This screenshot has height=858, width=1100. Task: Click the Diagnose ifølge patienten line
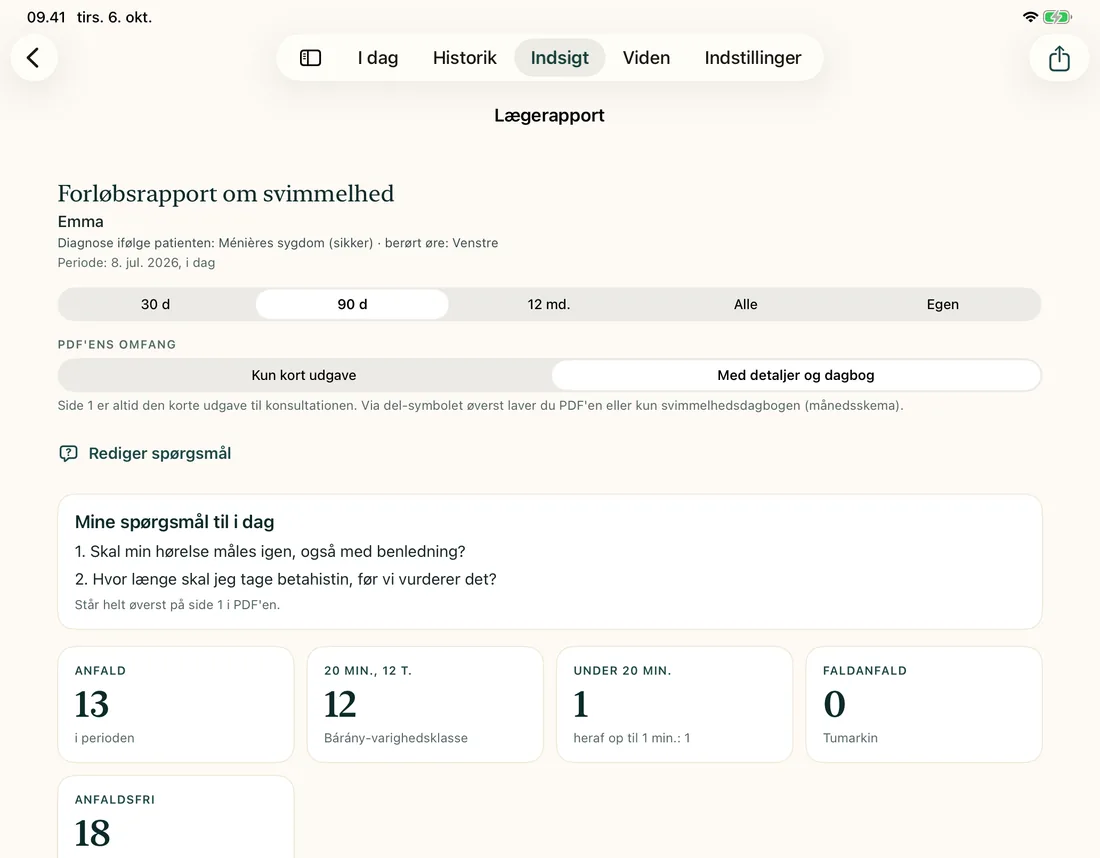(x=278, y=243)
